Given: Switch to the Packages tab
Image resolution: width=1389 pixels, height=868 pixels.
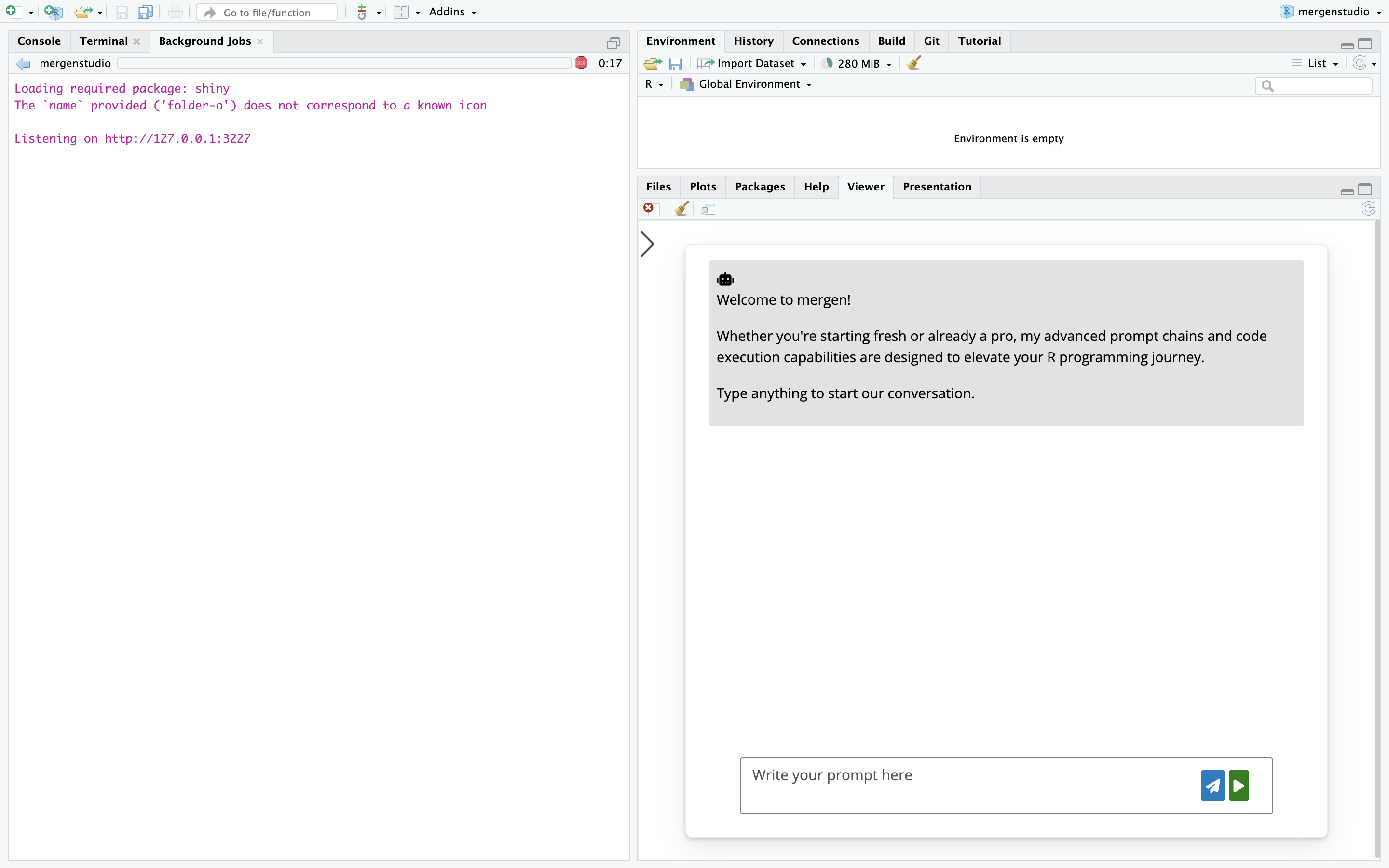Looking at the screenshot, I should click(x=759, y=187).
